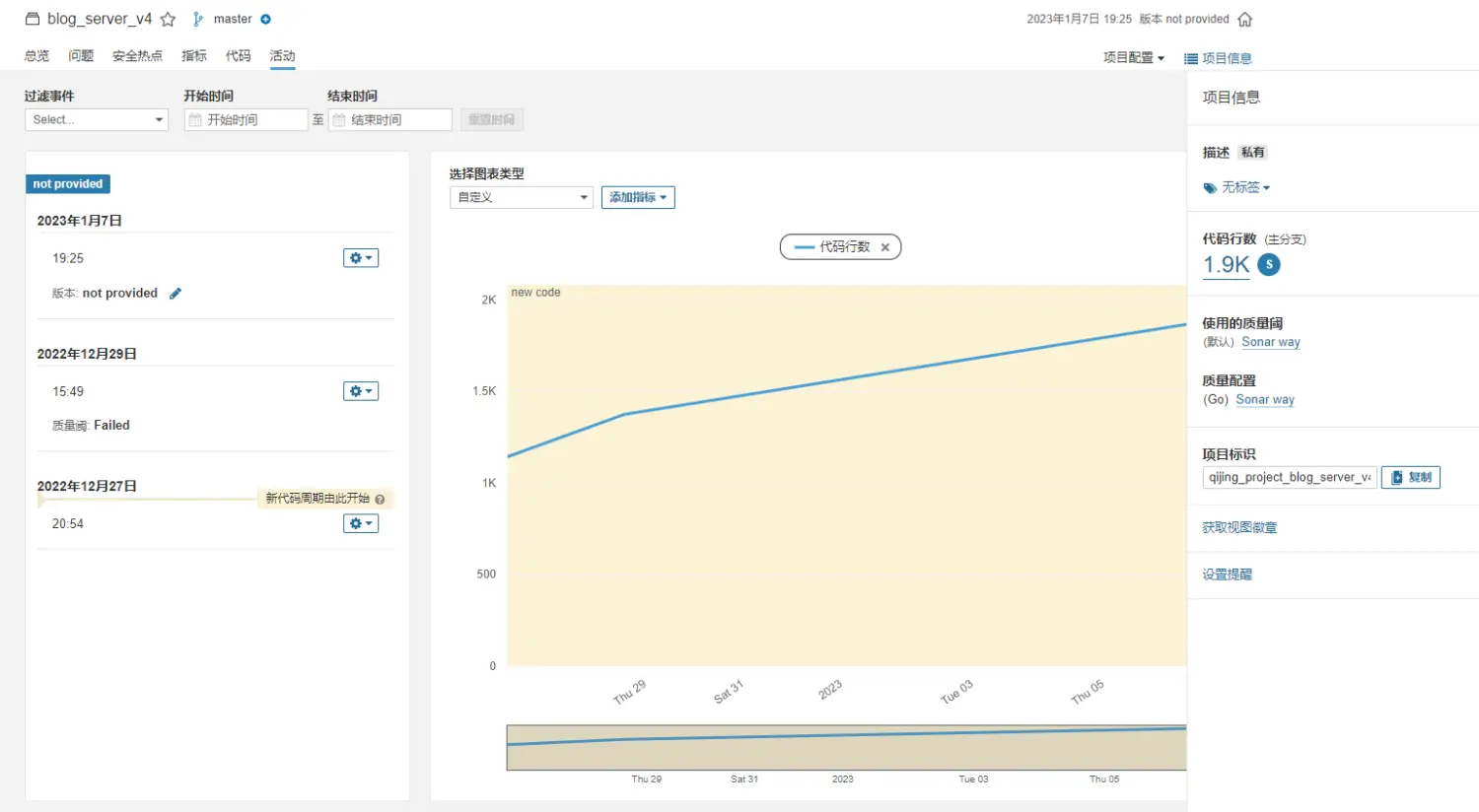The image size is (1479, 812).
Task: Remove the 代码行数 metric with the x
Action: click(x=885, y=248)
